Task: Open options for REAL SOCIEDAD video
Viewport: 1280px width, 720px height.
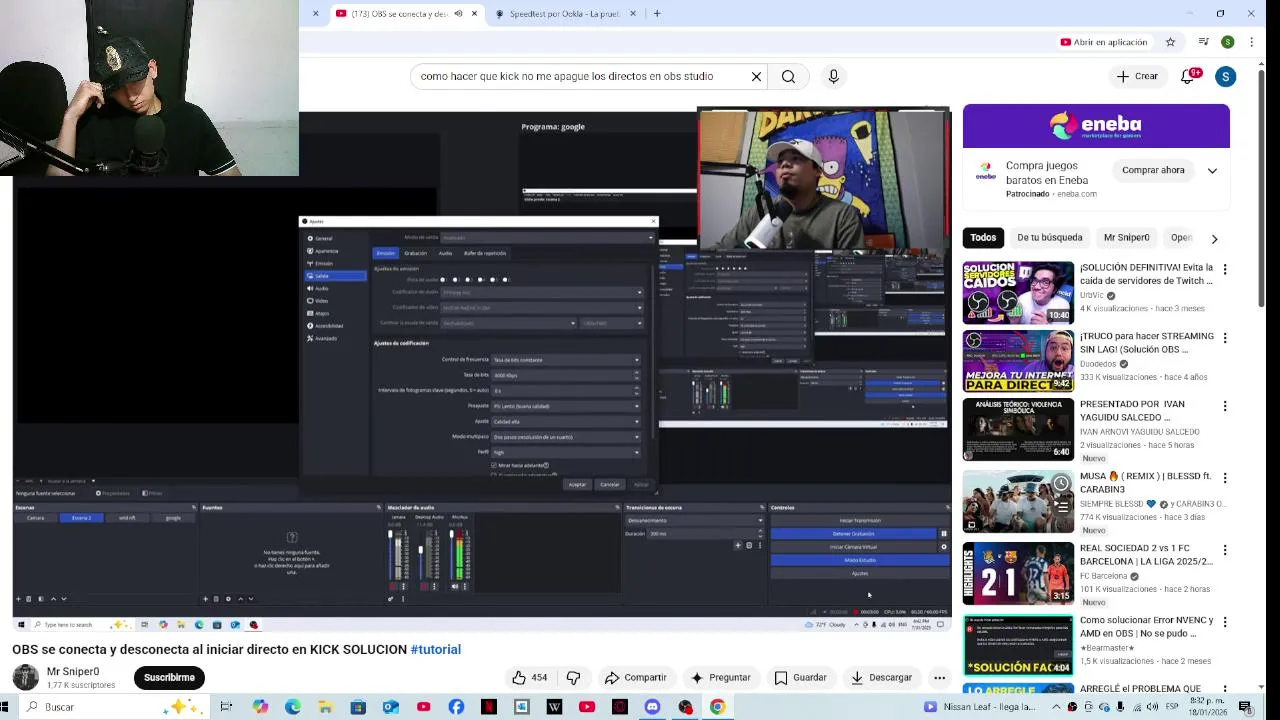Action: click(x=1224, y=550)
